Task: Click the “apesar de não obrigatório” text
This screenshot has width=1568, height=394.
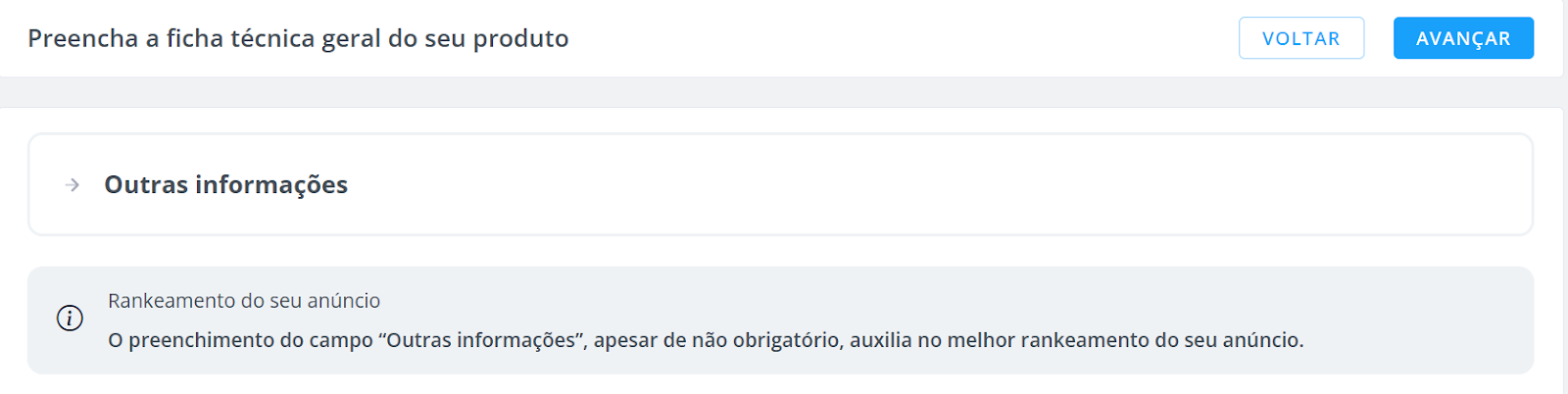Action: coord(717,340)
